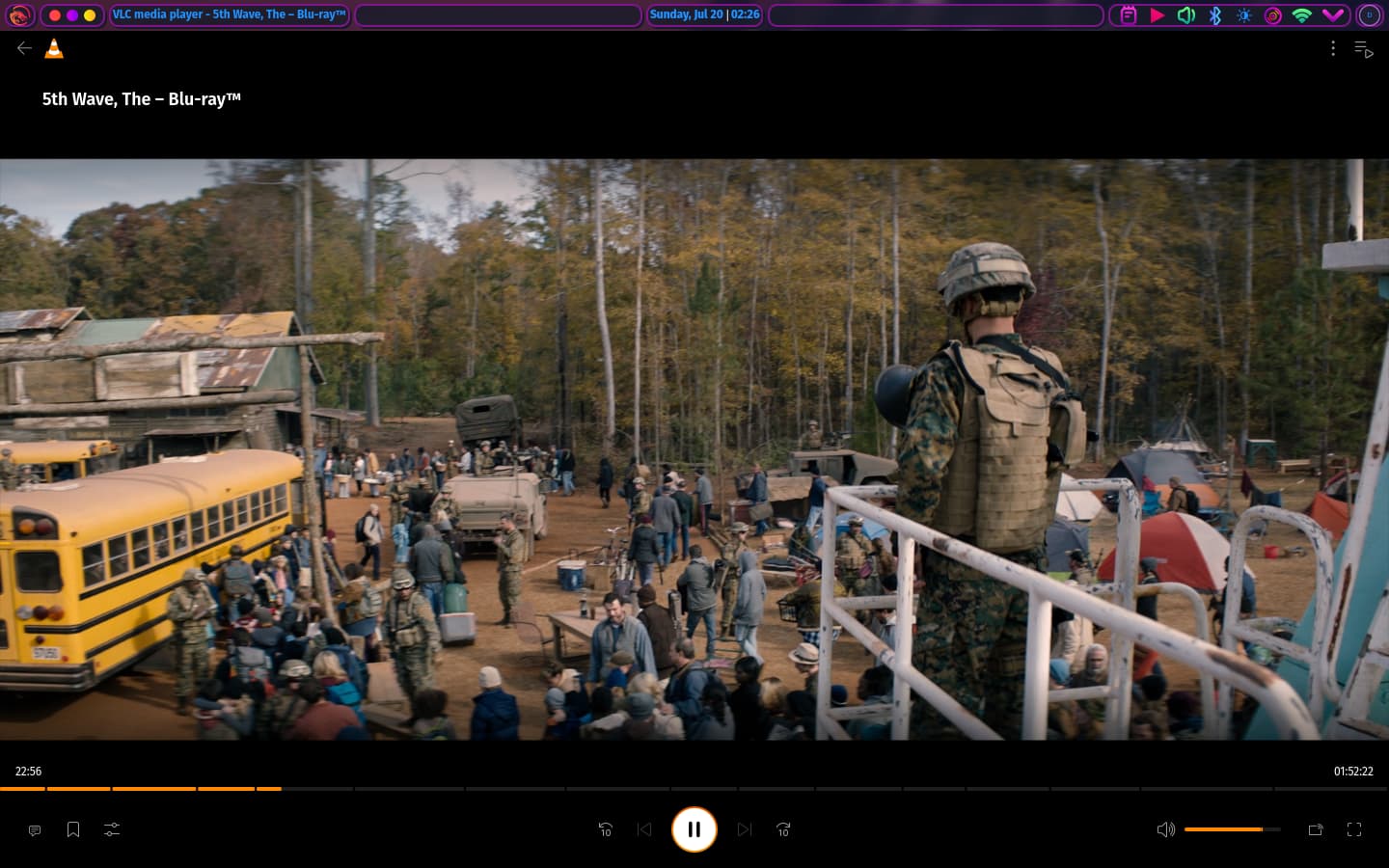Open the clipboard/notes tray icon
The width and height of the screenshot is (1389, 868).
point(1129,15)
